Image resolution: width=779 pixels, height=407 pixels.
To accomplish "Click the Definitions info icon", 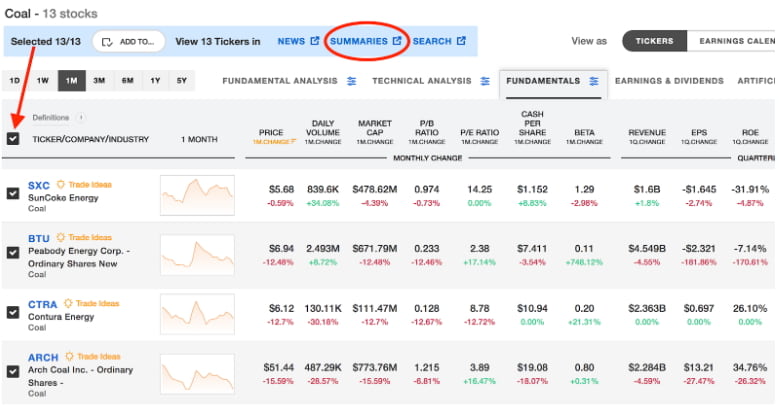I will pyautogui.click(x=81, y=118).
